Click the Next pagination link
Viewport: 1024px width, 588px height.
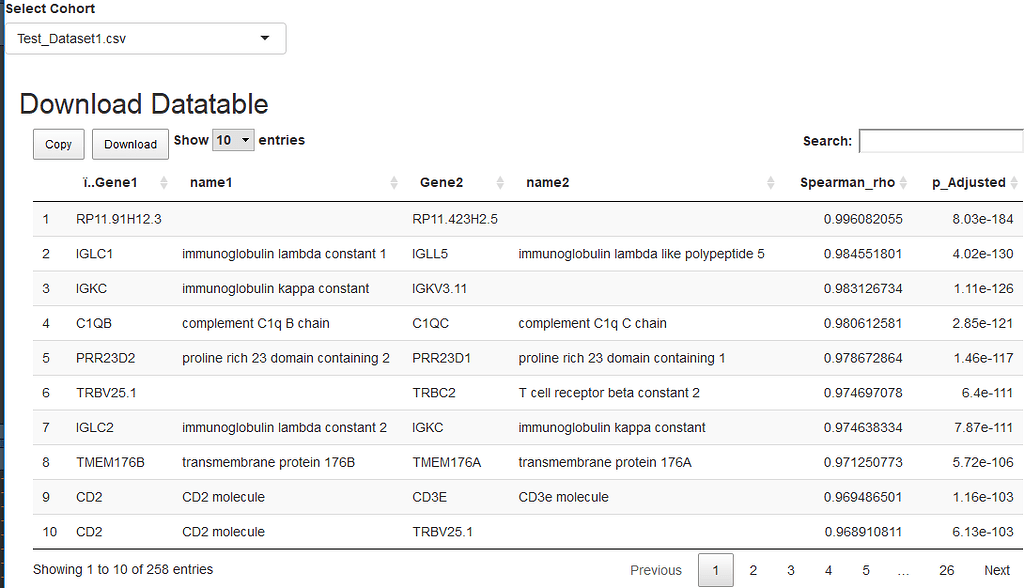pyautogui.click(x=996, y=570)
